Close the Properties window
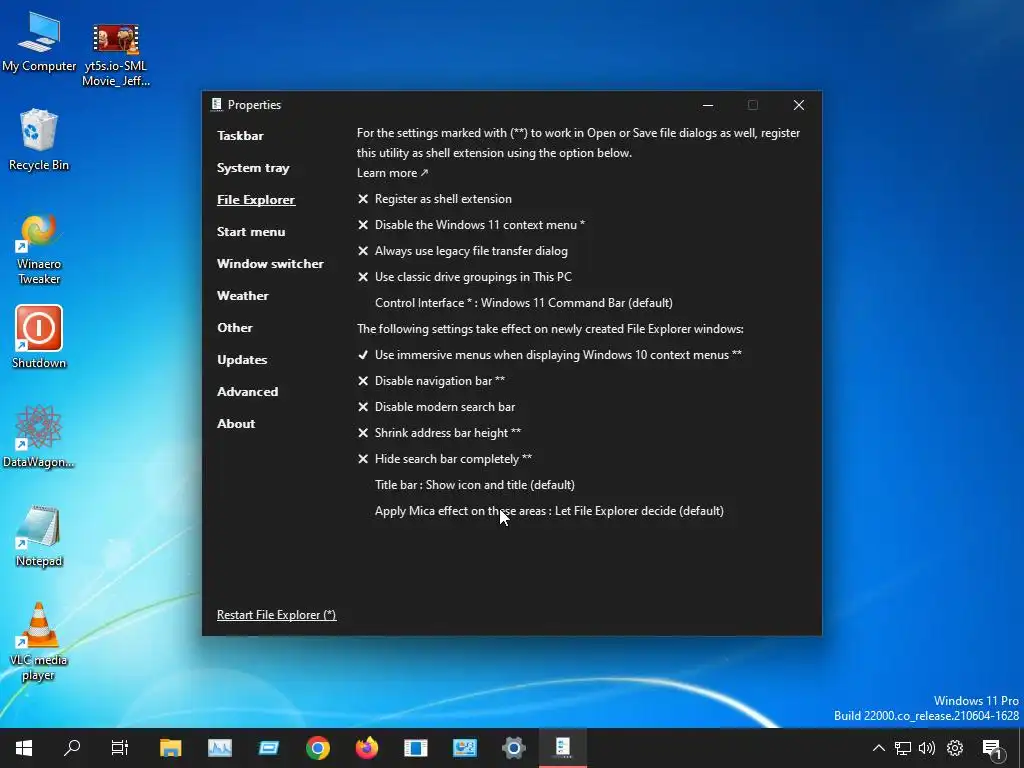The width and height of the screenshot is (1024, 768). tap(799, 105)
